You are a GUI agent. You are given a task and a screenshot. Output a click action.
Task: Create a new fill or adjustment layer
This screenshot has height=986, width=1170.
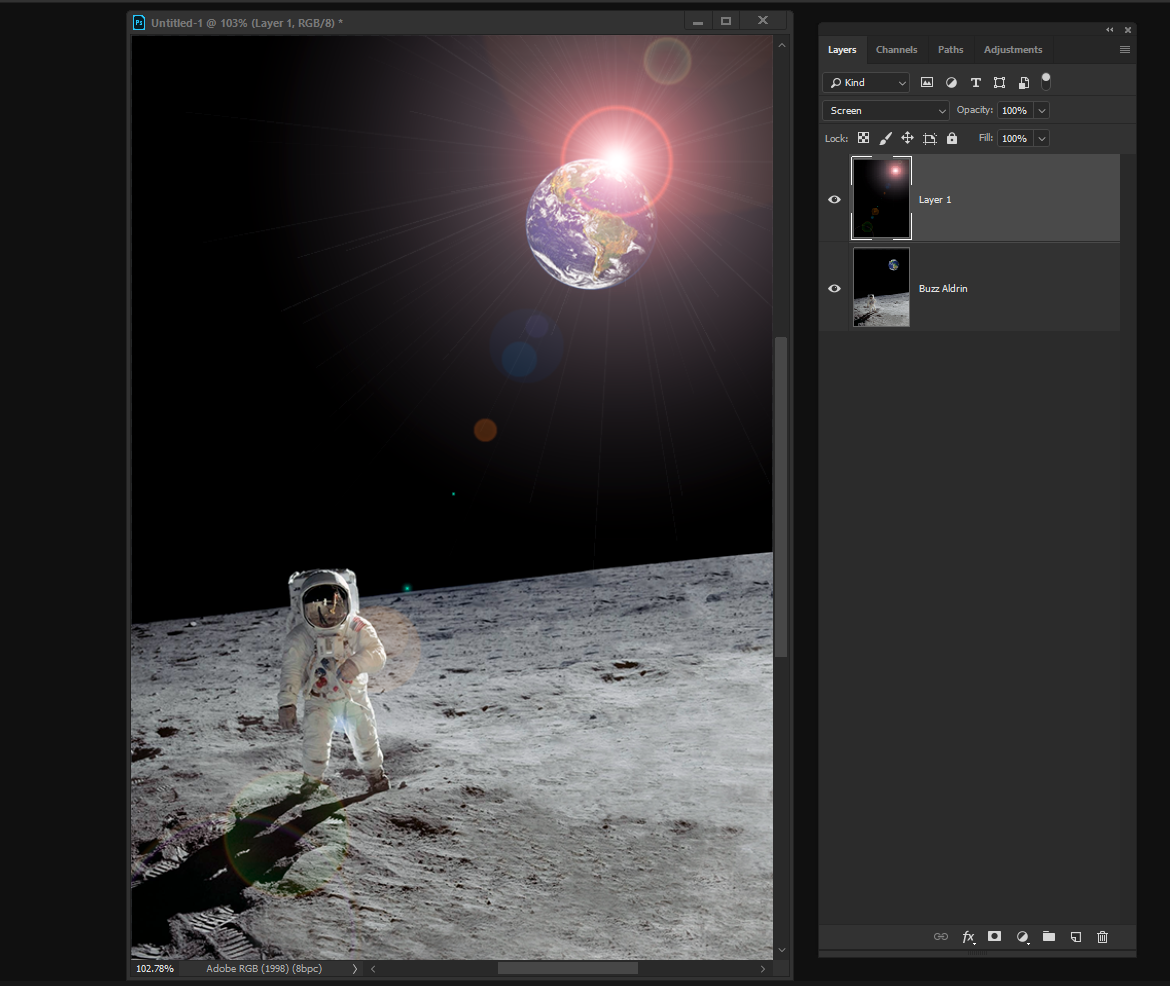click(x=1021, y=937)
